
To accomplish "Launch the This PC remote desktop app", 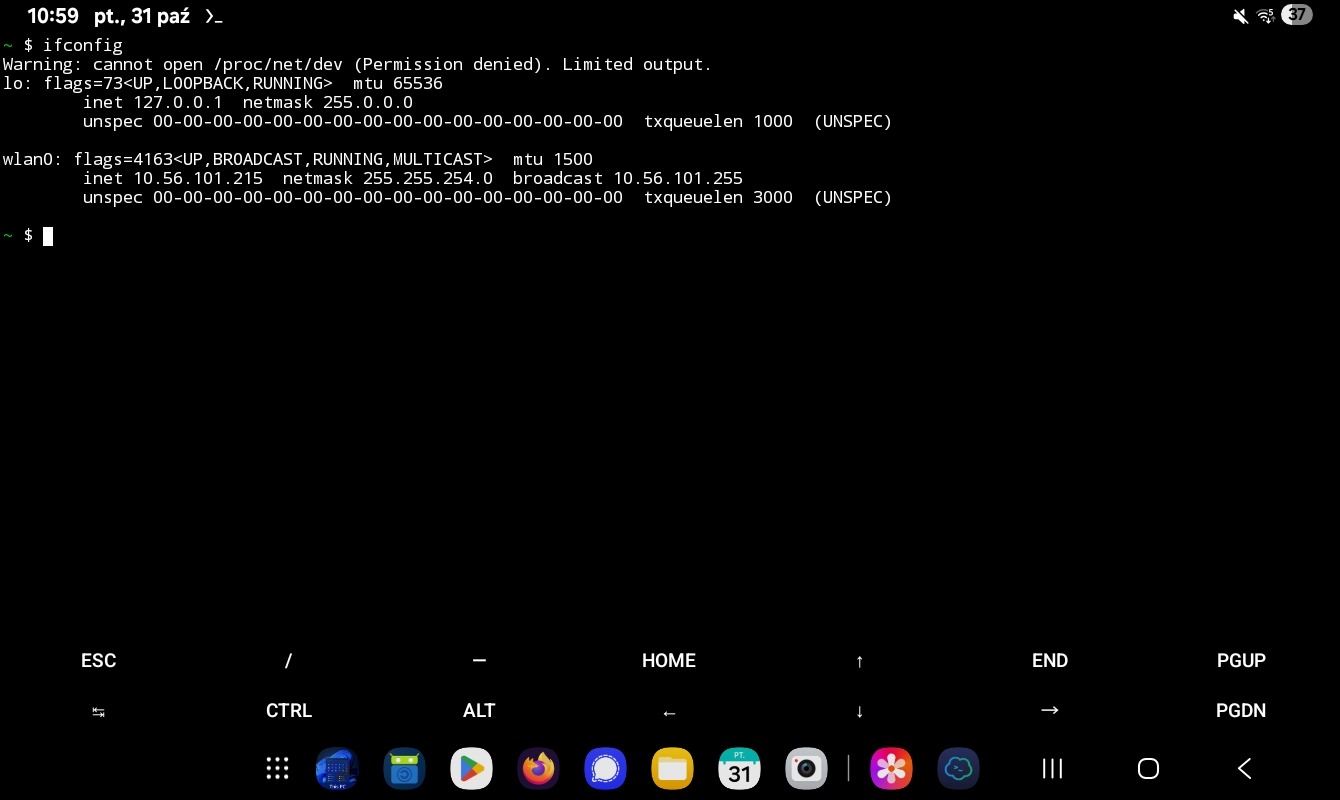I will pos(337,768).
